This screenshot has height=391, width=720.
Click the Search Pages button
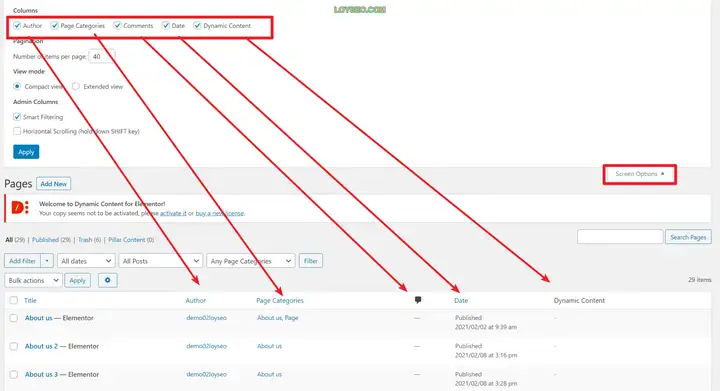(688, 237)
